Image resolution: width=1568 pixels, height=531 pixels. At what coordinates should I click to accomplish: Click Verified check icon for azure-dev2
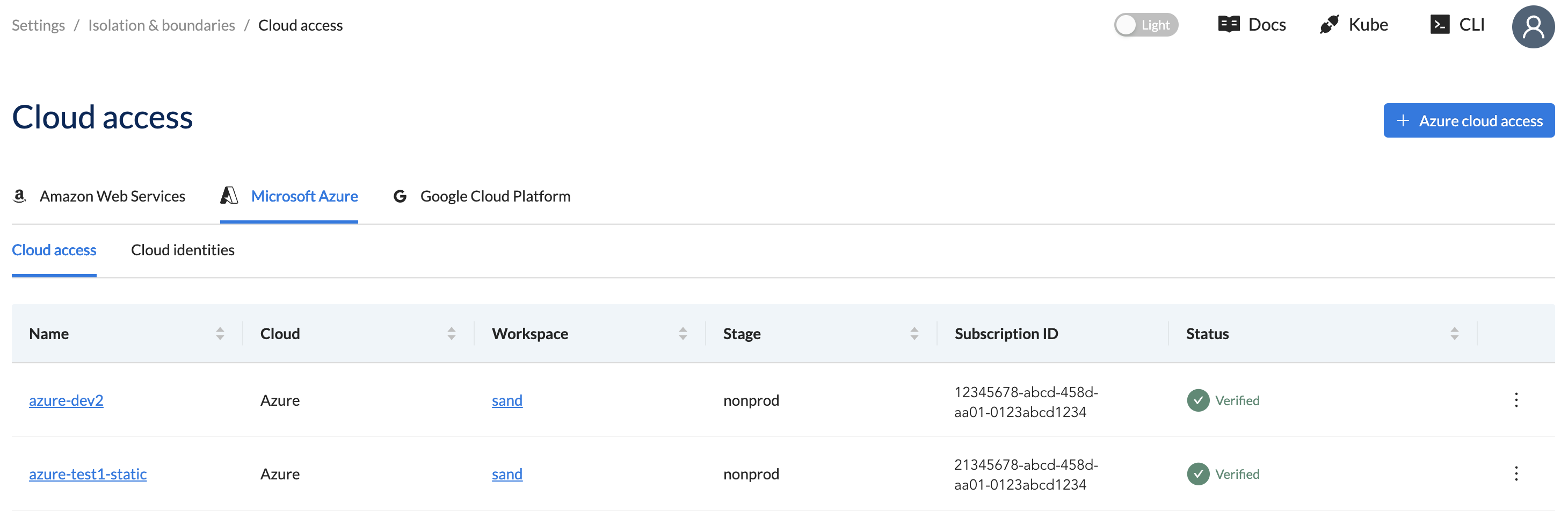coord(1198,400)
